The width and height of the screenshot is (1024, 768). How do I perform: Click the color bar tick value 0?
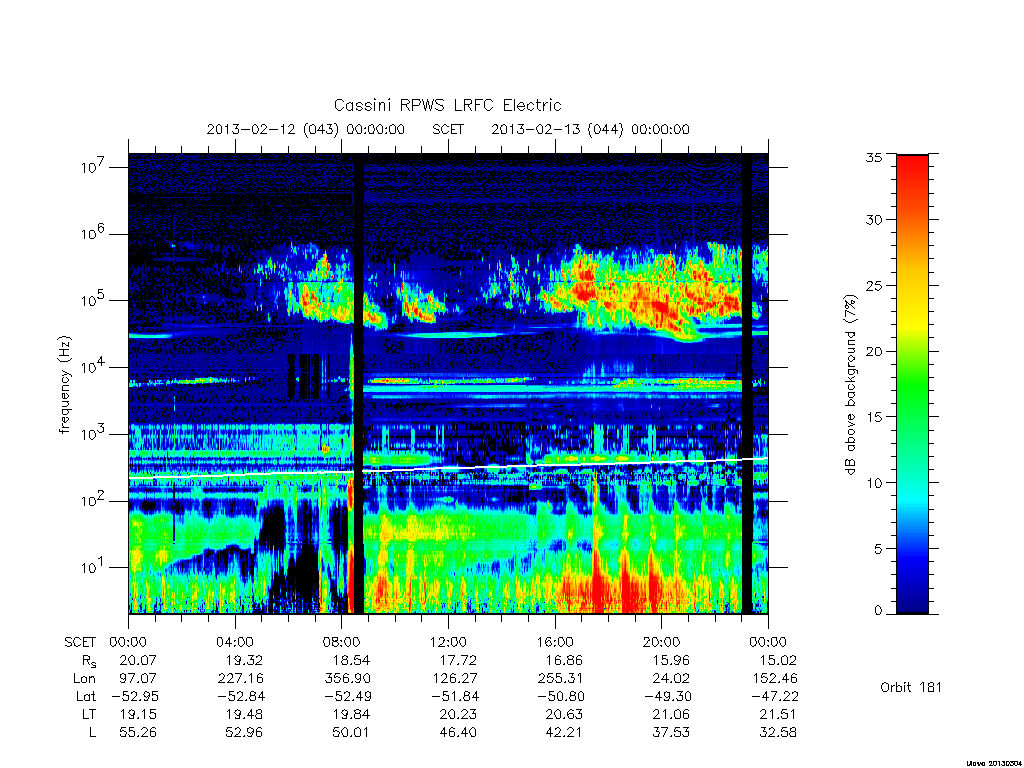click(x=878, y=611)
